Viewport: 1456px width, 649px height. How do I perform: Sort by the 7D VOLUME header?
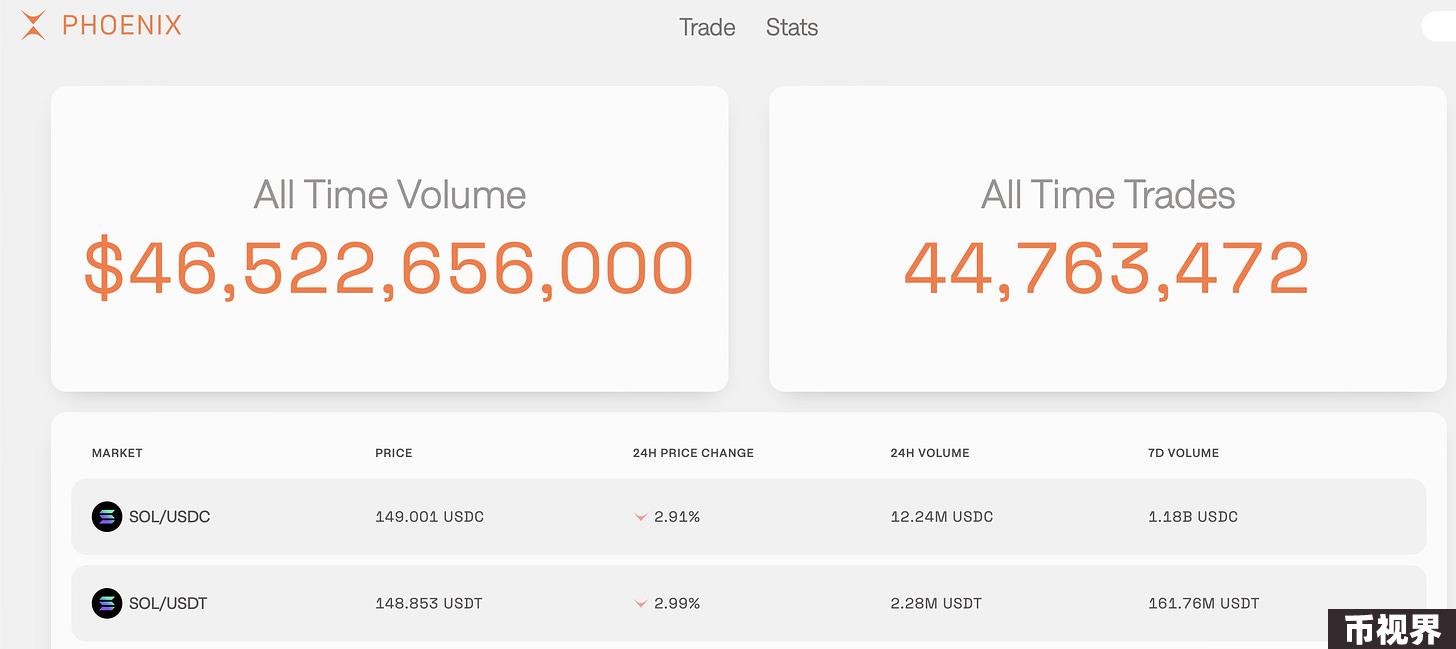pos(1184,453)
